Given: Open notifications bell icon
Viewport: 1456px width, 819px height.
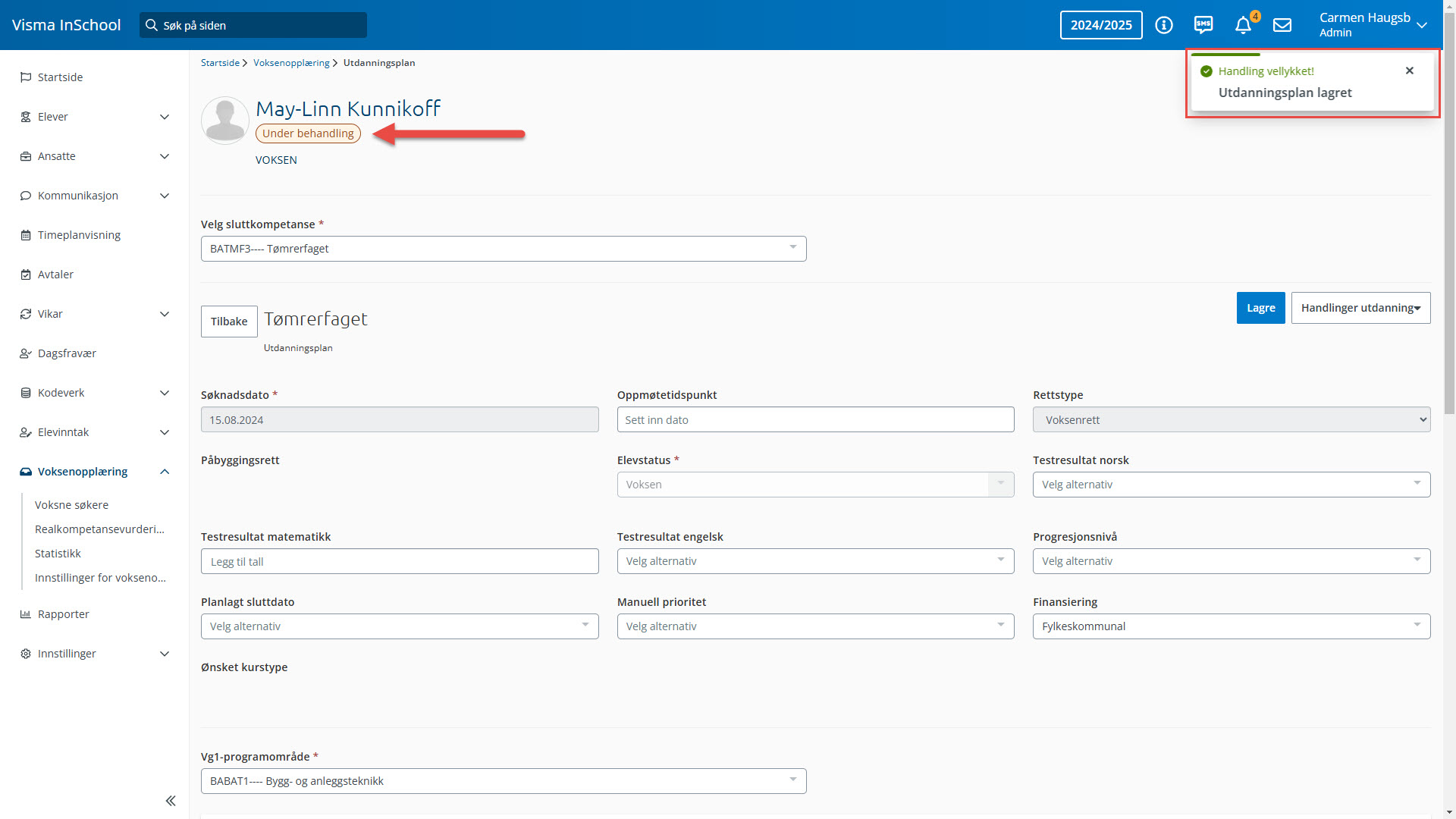Looking at the screenshot, I should click(x=1243, y=25).
